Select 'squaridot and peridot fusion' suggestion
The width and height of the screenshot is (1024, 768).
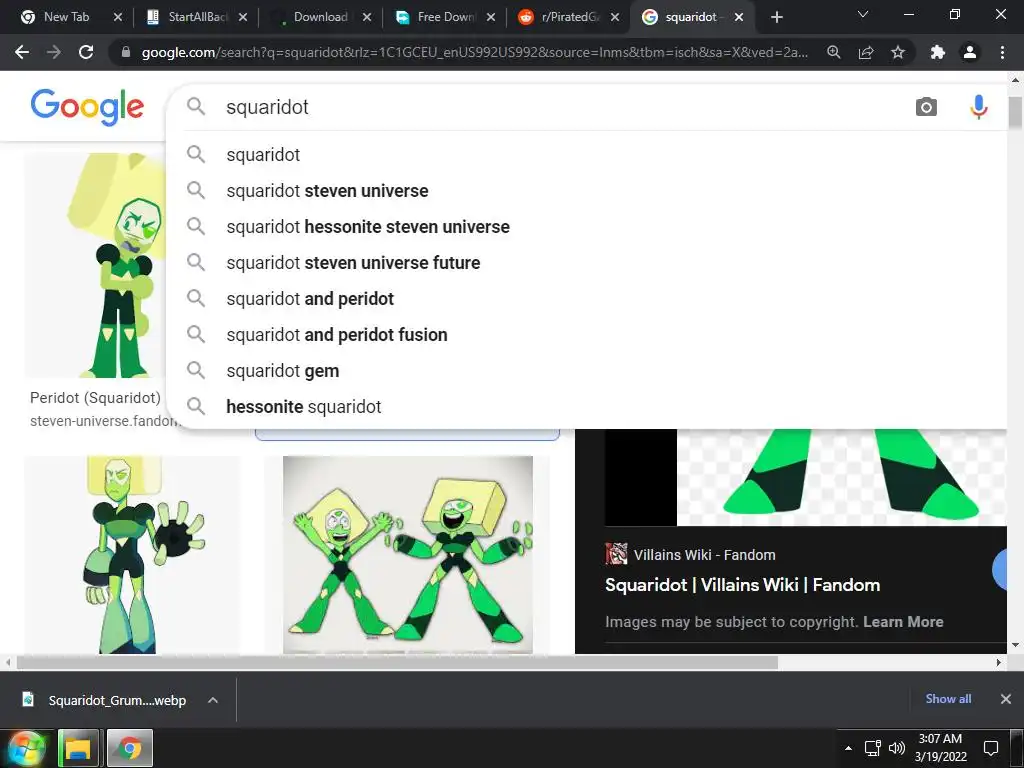pyautogui.click(x=586, y=334)
